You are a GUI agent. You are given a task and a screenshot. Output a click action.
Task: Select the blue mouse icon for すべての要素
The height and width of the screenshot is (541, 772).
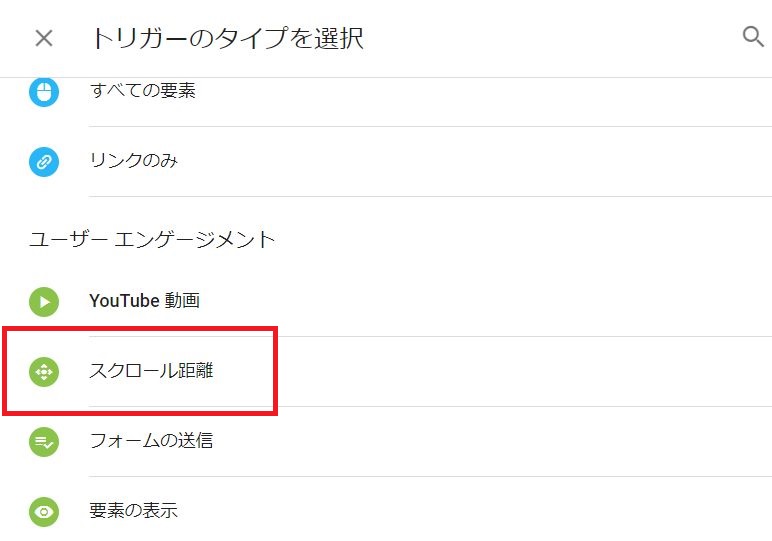(44, 92)
